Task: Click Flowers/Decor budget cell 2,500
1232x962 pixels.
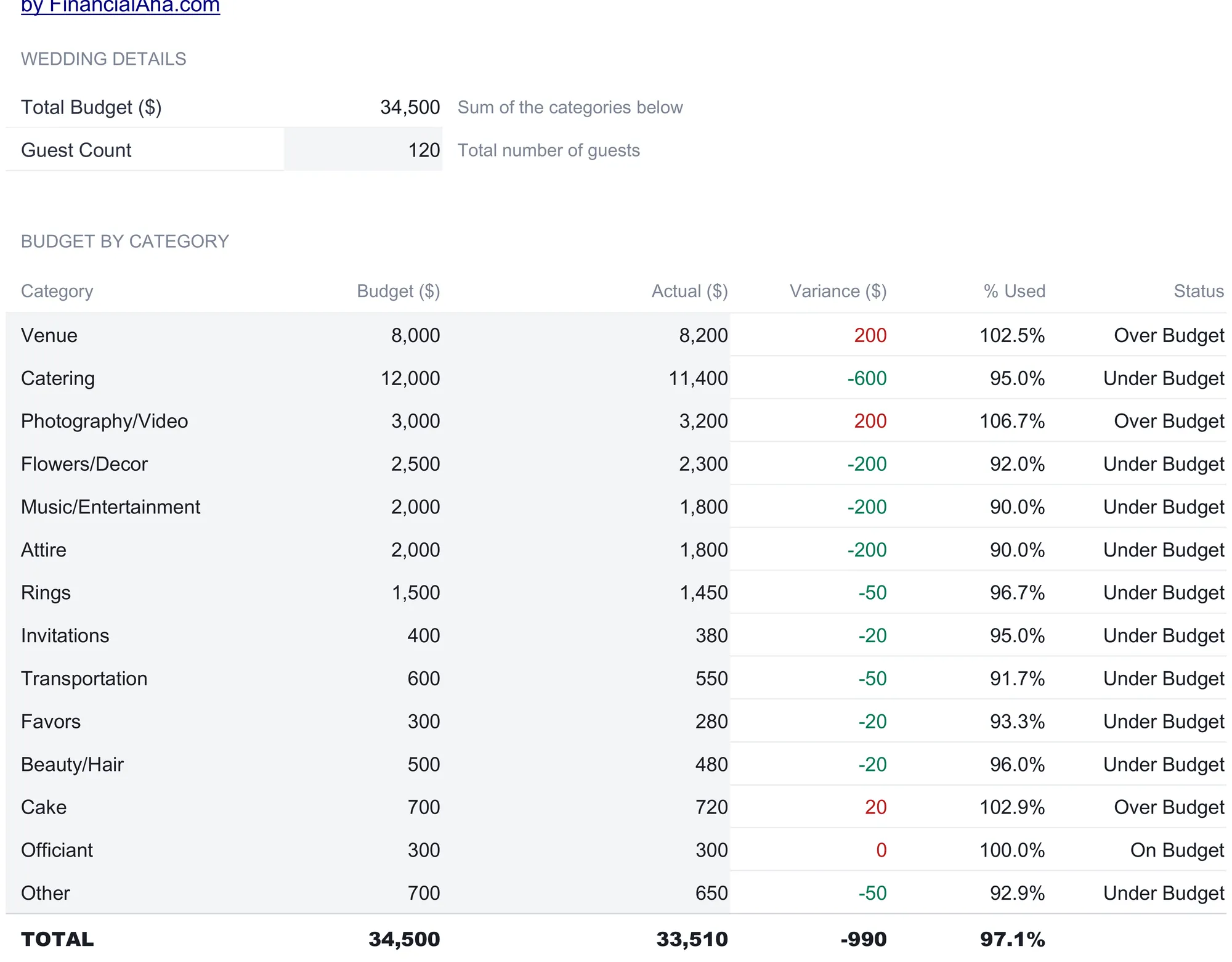Action: tap(415, 464)
